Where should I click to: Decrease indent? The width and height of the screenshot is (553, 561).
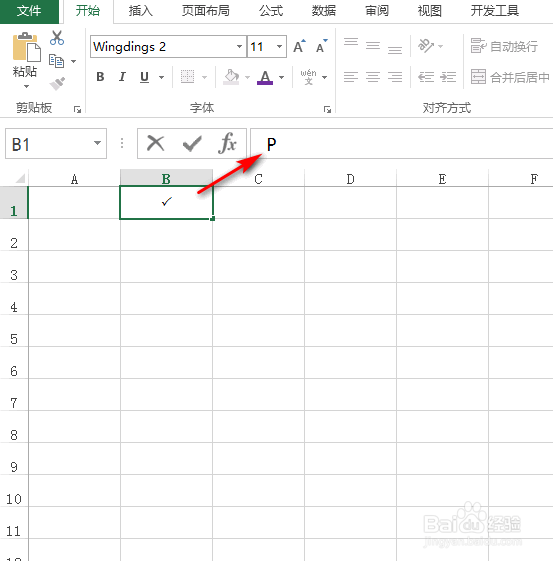click(x=426, y=77)
